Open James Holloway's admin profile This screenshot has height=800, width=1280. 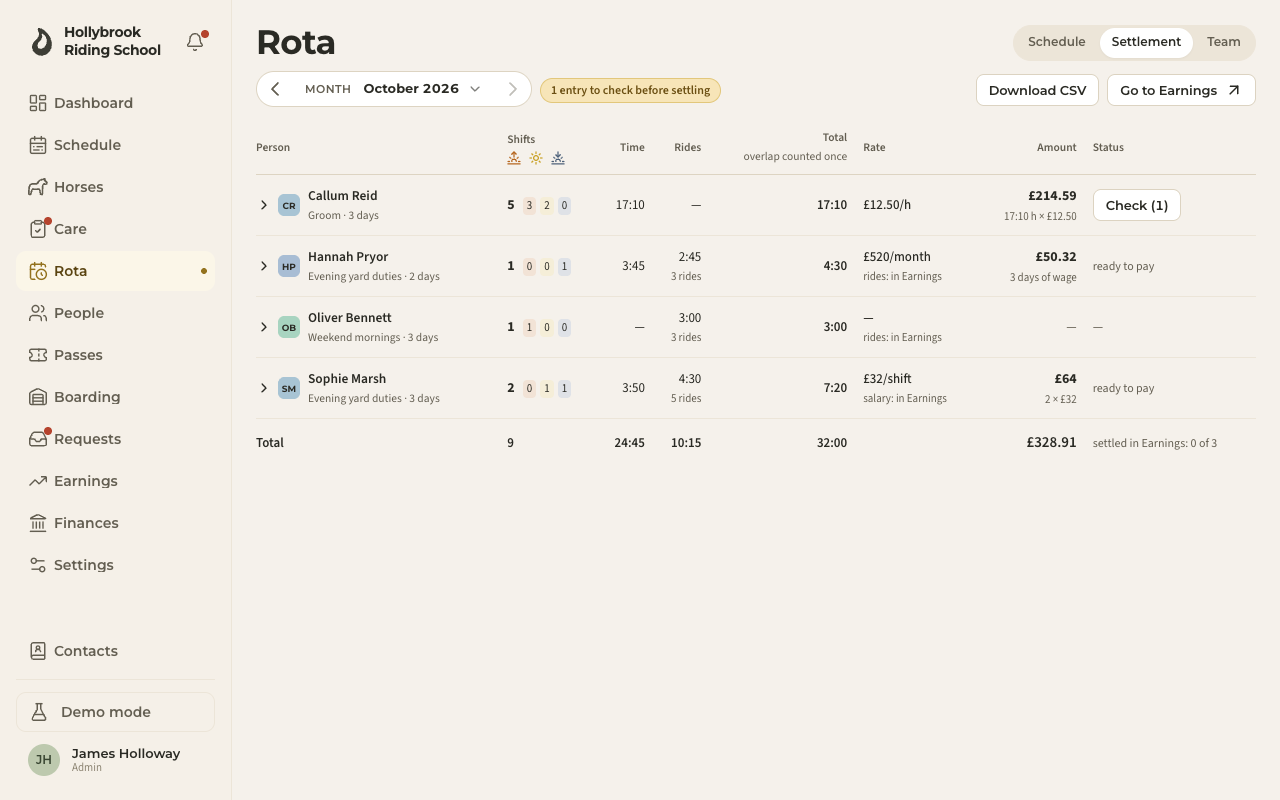115,760
